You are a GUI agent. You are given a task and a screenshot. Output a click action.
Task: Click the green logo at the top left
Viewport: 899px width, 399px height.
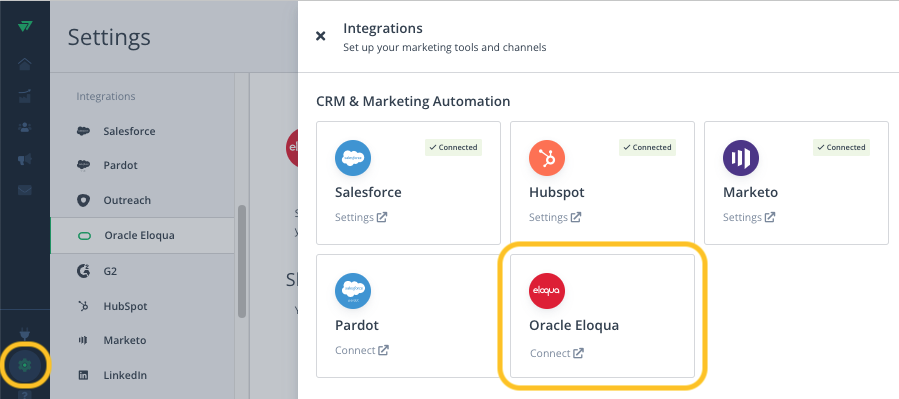click(x=25, y=26)
